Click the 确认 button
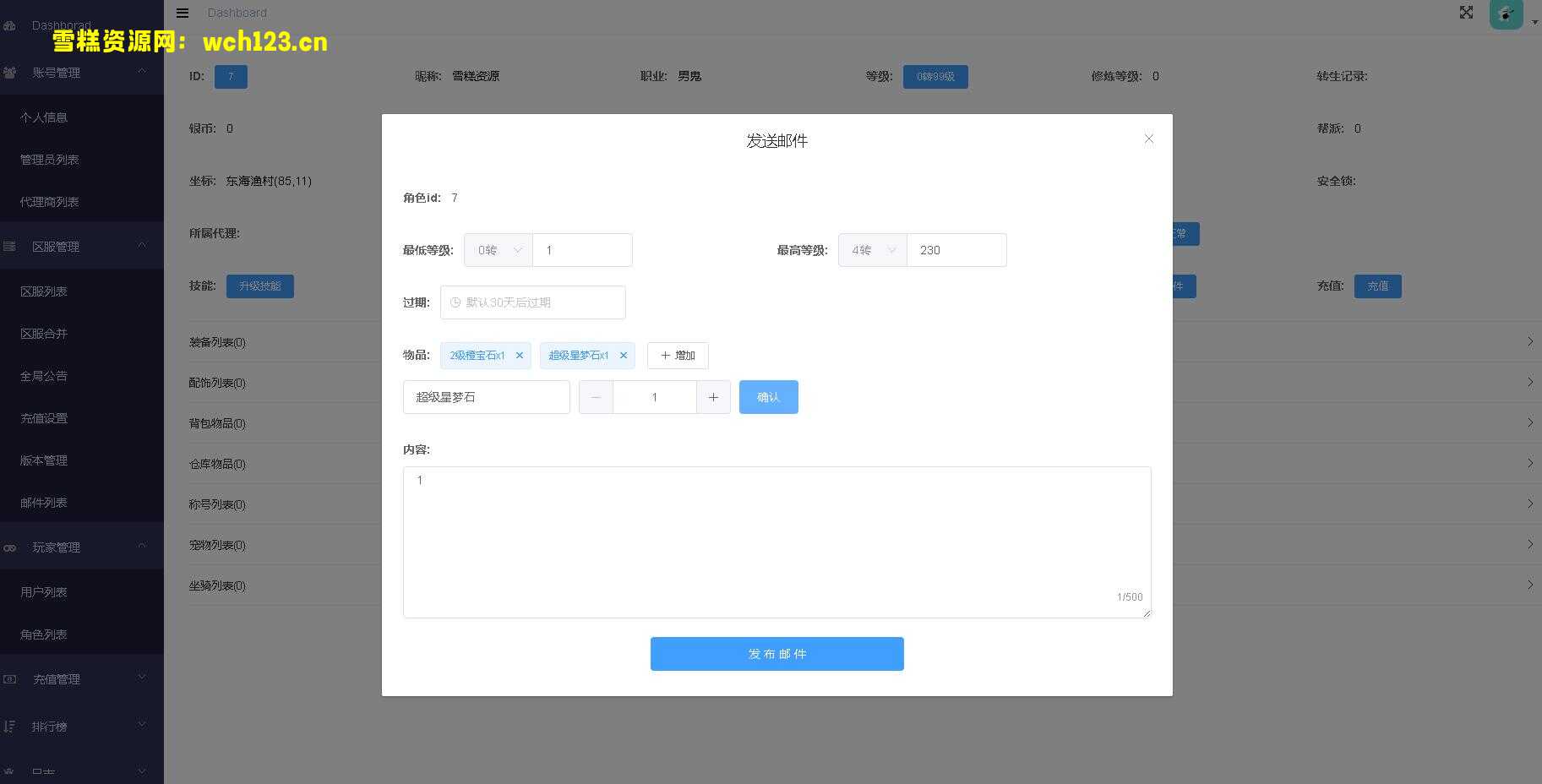This screenshot has width=1542, height=784. click(x=769, y=397)
